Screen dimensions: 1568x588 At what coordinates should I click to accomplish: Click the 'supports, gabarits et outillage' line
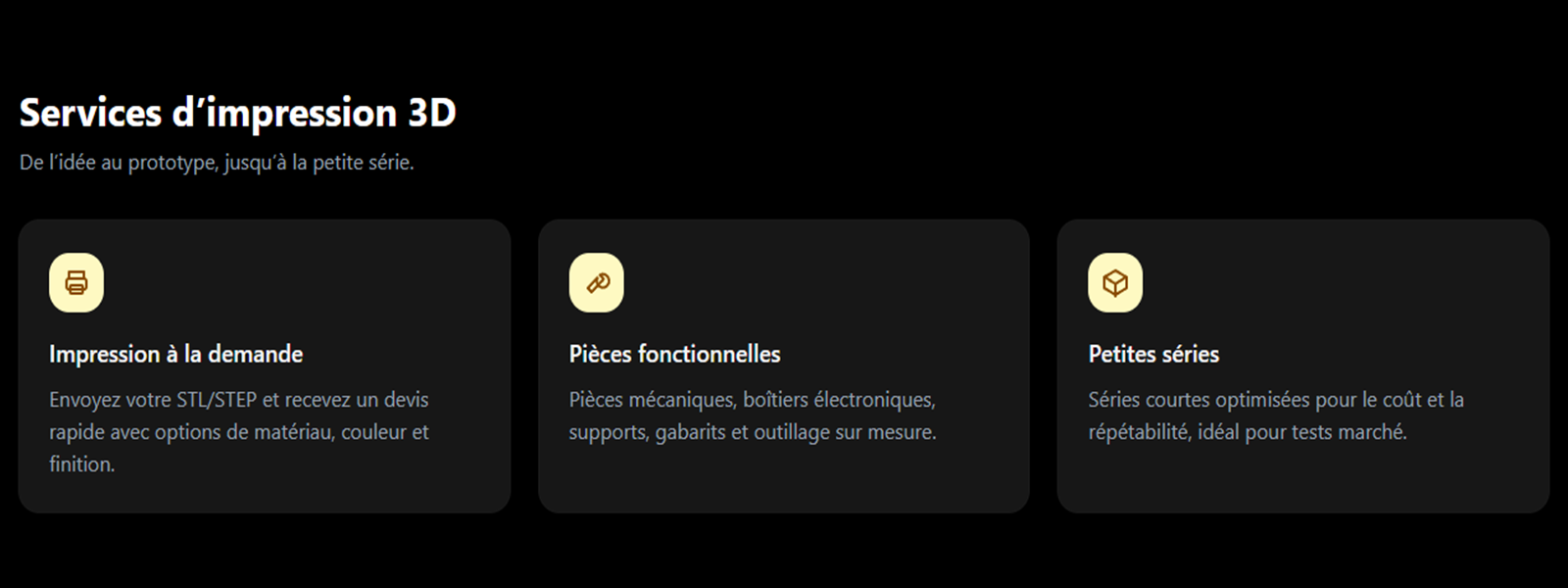click(752, 432)
